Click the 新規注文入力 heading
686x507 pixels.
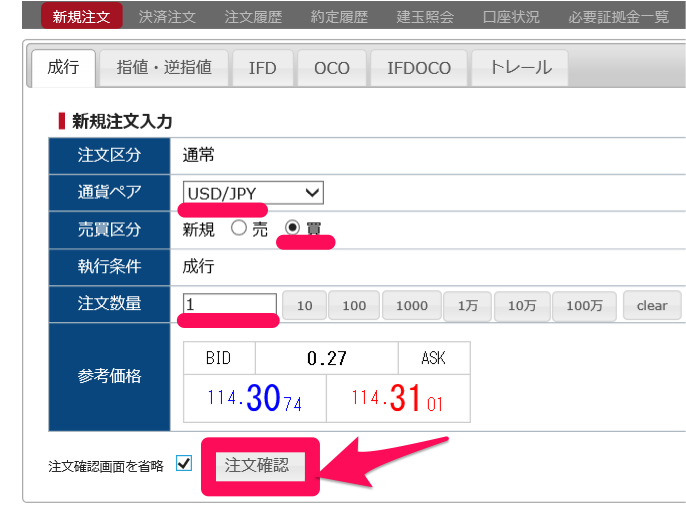[122, 121]
